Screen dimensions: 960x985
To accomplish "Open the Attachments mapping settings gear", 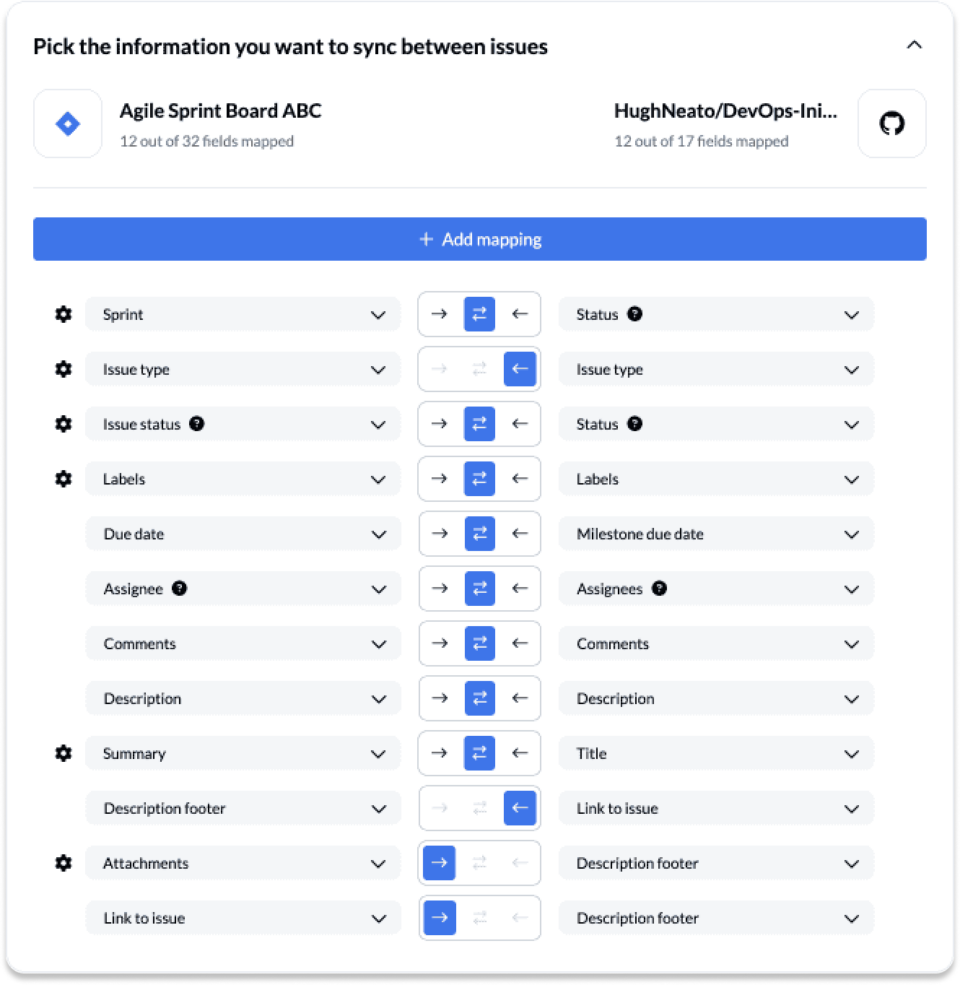I will pos(63,863).
